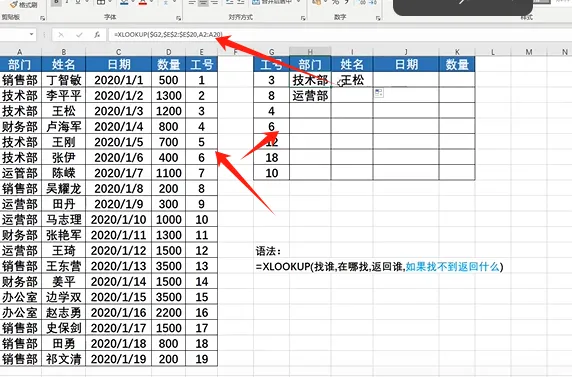Viewport: 572px width, 377px height.
Task: Click the 日期 header cell in column C
Action: (x=119, y=64)
